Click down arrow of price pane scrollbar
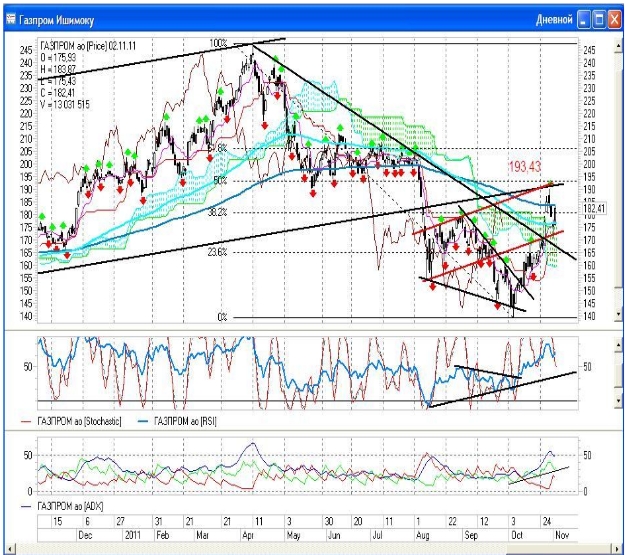The image size is (627, 555). coord(618,314)
